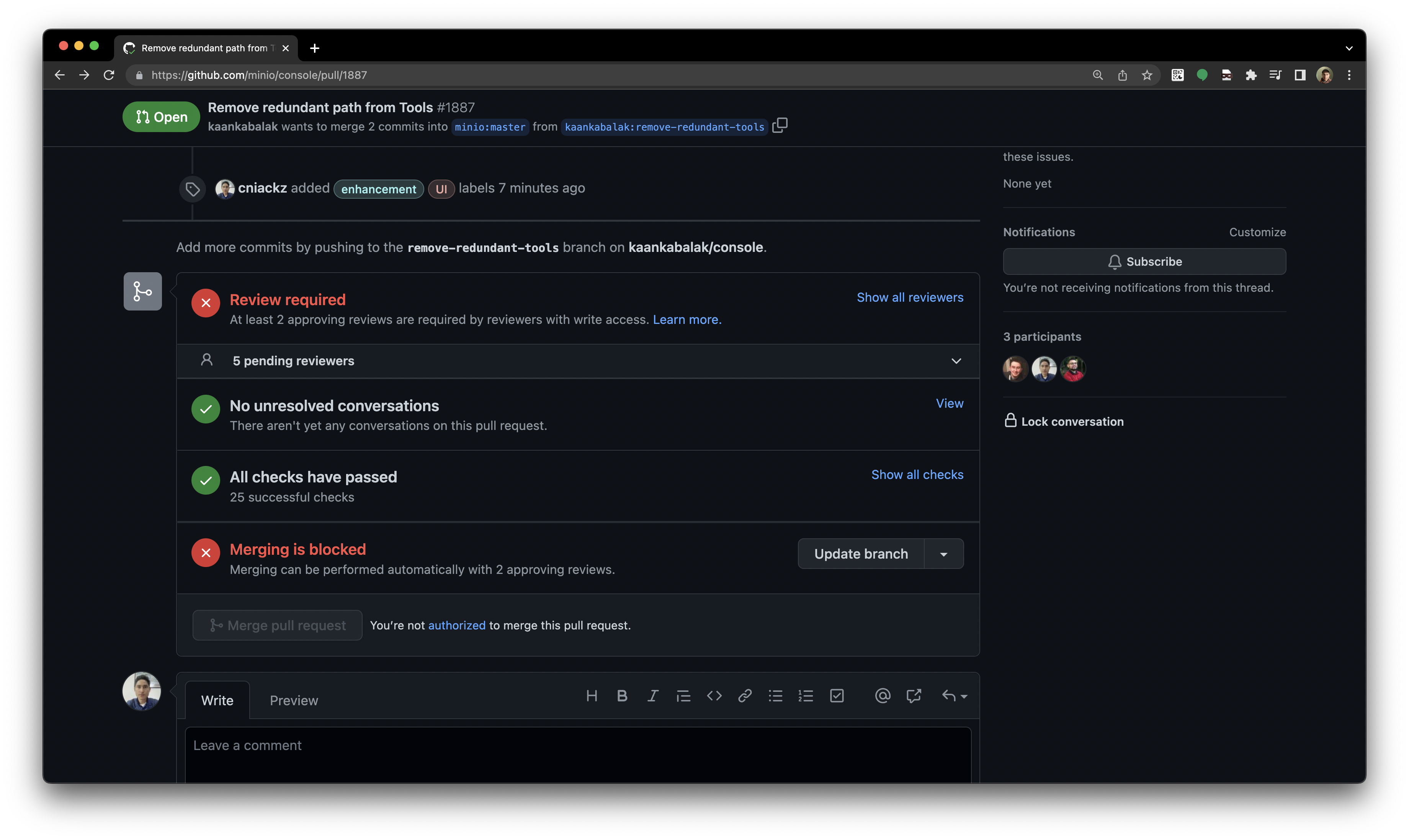Click the Show all reviewers link

coord(909,298)
